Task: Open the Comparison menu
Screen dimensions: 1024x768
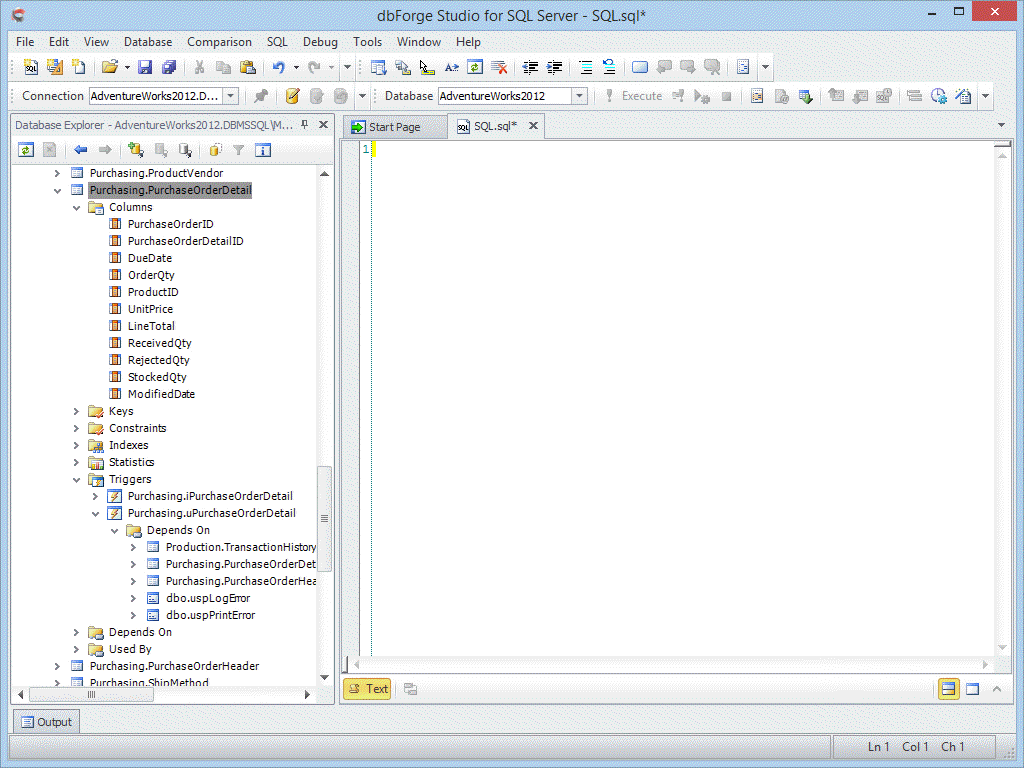Action: [x=219, y=42]
